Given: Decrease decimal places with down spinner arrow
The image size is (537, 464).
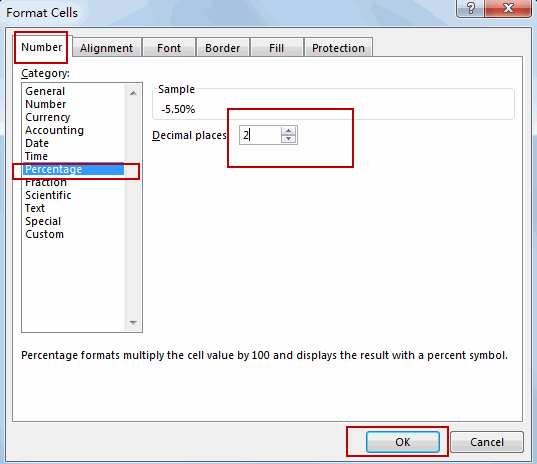Looking at the screenshot, I should pos(289,139).
